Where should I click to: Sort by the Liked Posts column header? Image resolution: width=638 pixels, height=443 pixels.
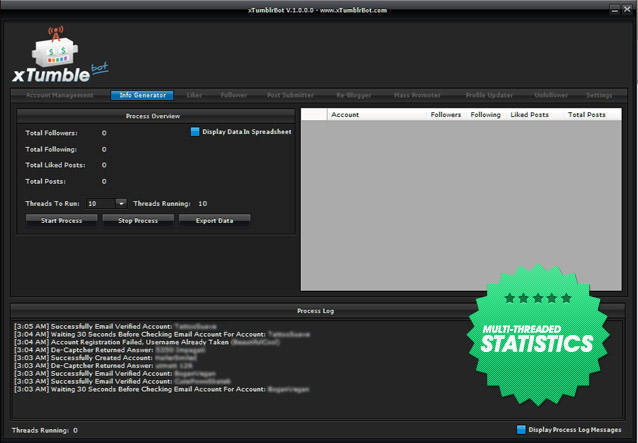click(x=529, y=115)
